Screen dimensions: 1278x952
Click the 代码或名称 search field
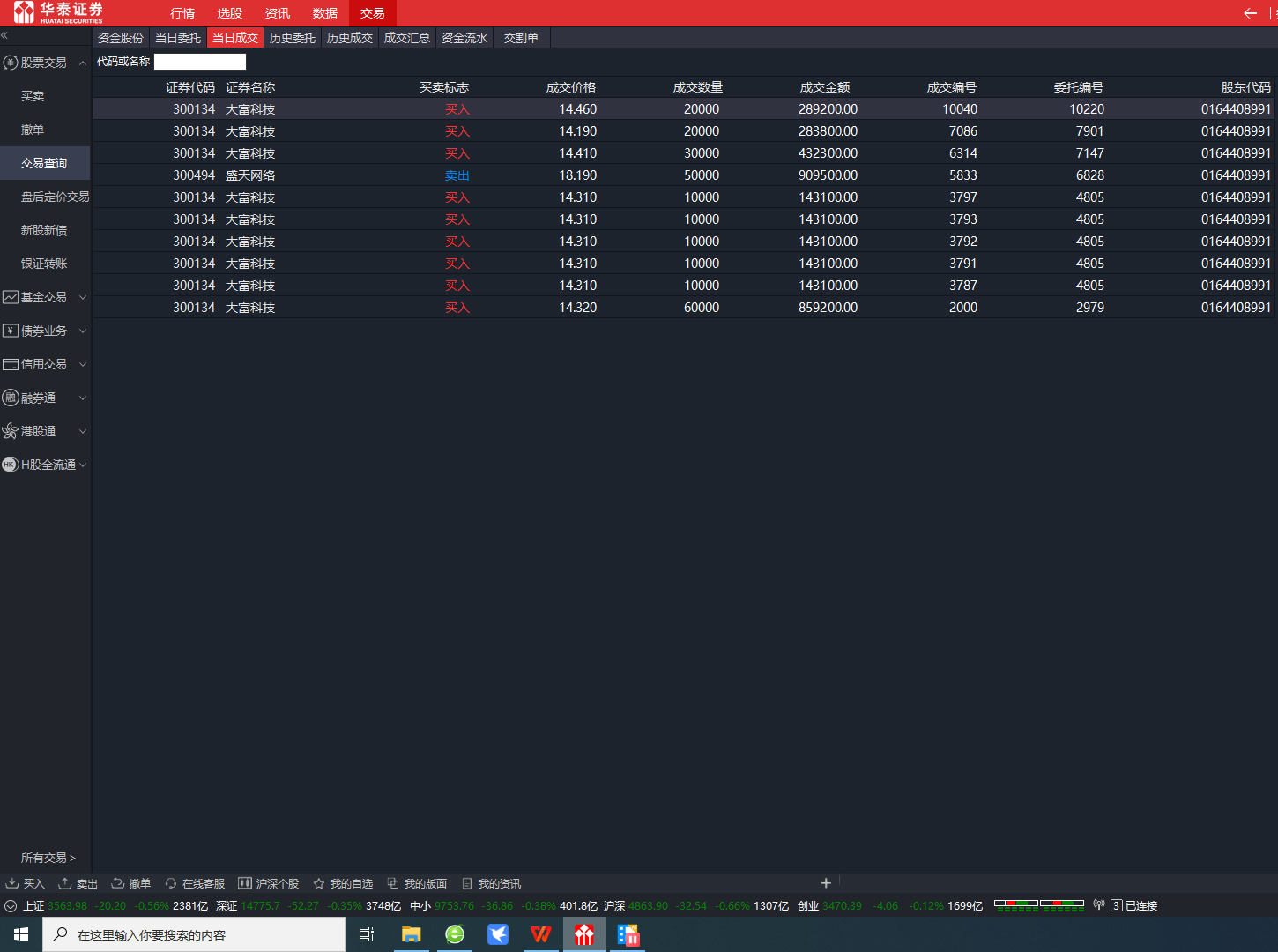pyautogui.click(x=200, y=62)
